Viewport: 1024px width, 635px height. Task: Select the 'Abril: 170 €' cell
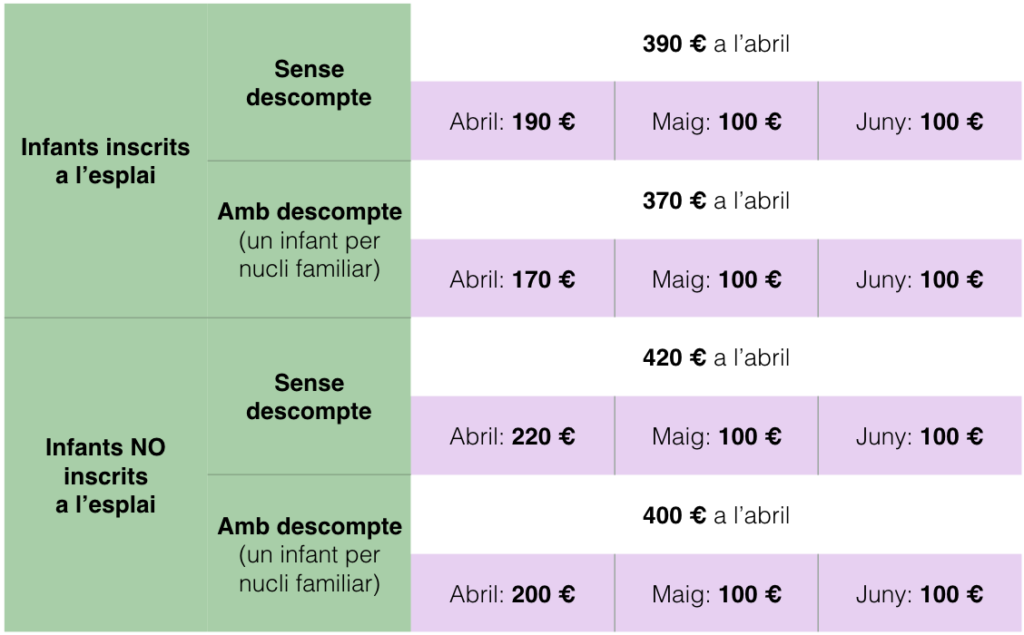[513, 279]
